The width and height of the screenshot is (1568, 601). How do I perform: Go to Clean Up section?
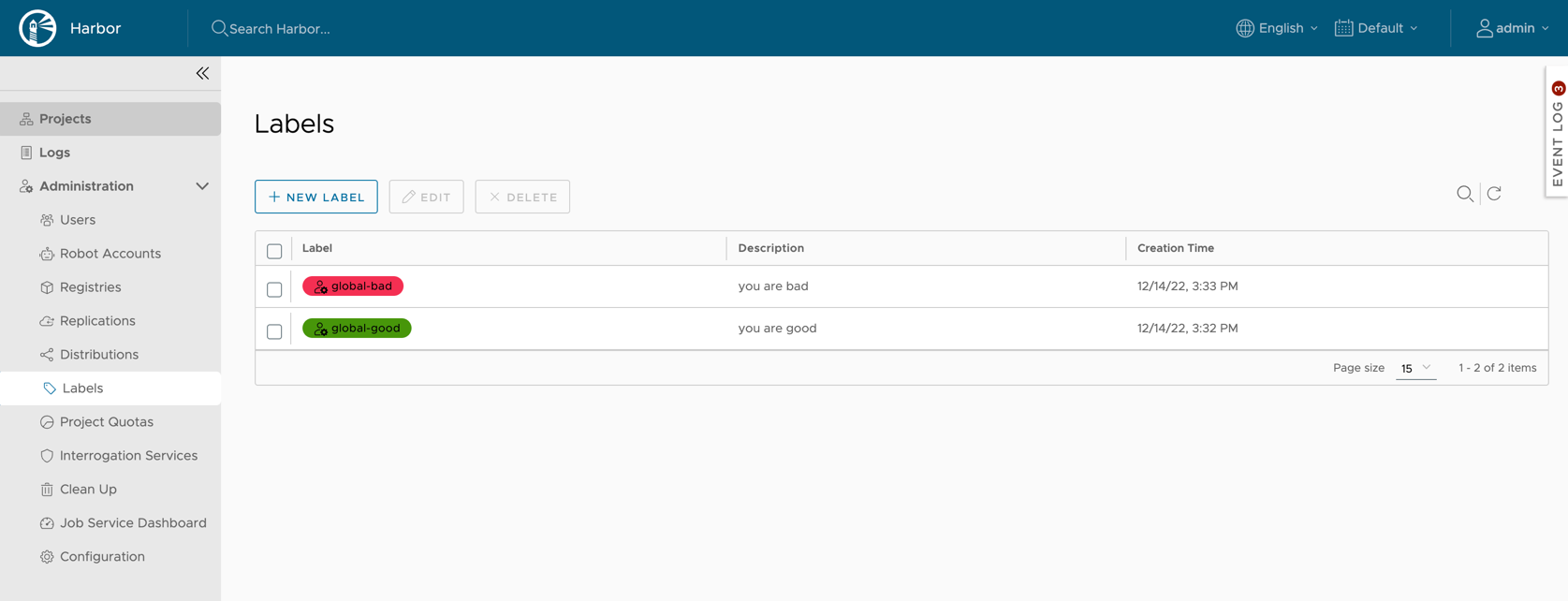(88, 490)
